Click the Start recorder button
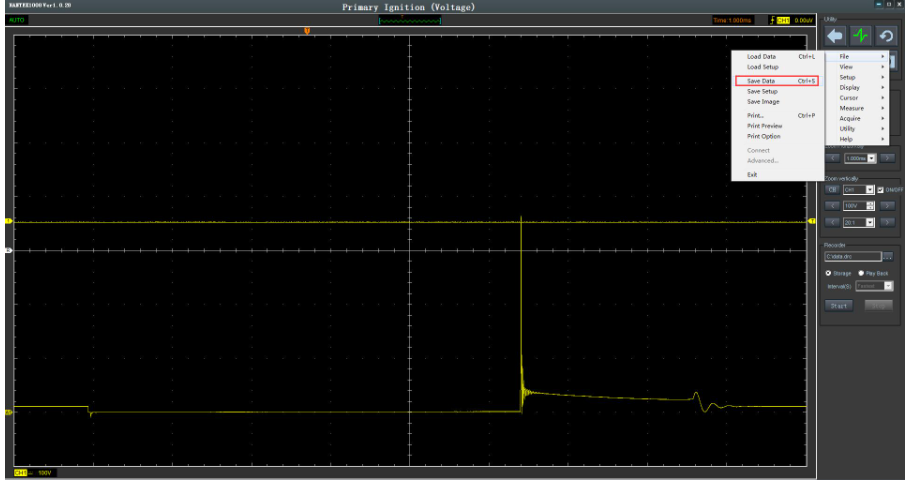This screenshot has width=909, height=483. (x=839, y=306)
